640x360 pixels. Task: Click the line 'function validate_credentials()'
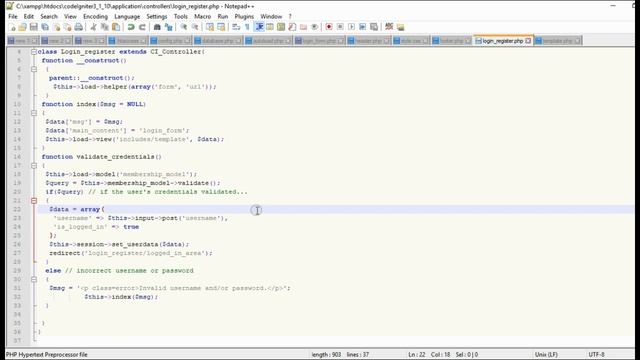(102, 157)
